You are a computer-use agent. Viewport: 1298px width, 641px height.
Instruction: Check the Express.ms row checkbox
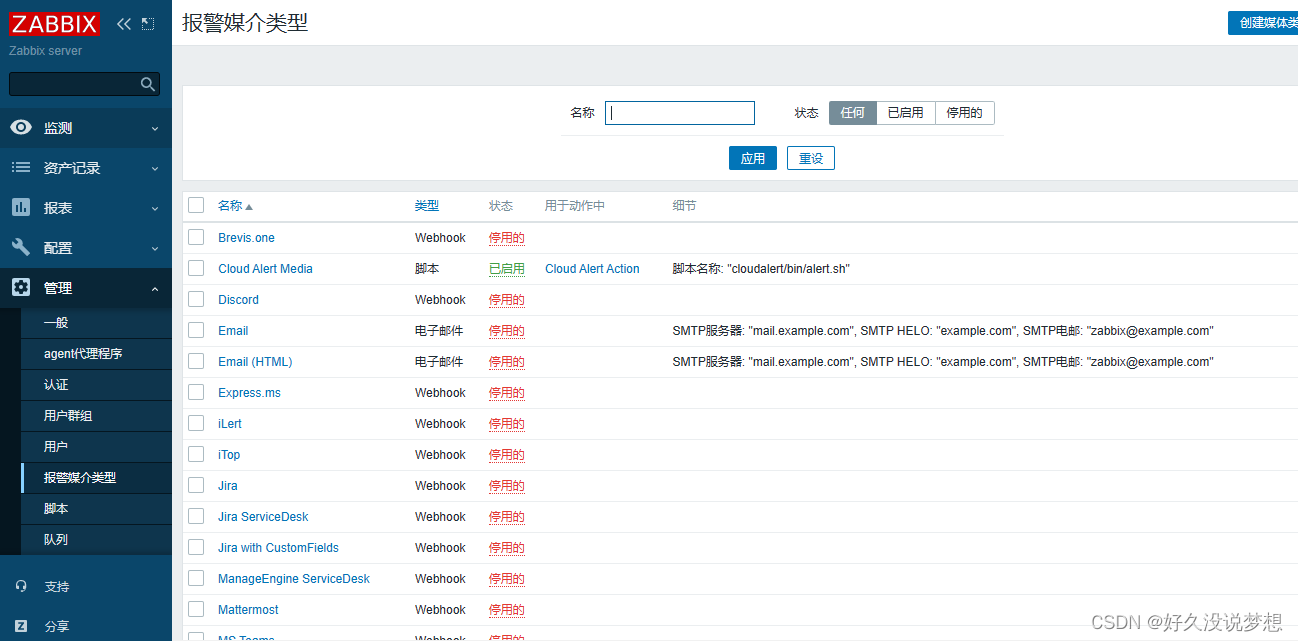coord(196,392)
